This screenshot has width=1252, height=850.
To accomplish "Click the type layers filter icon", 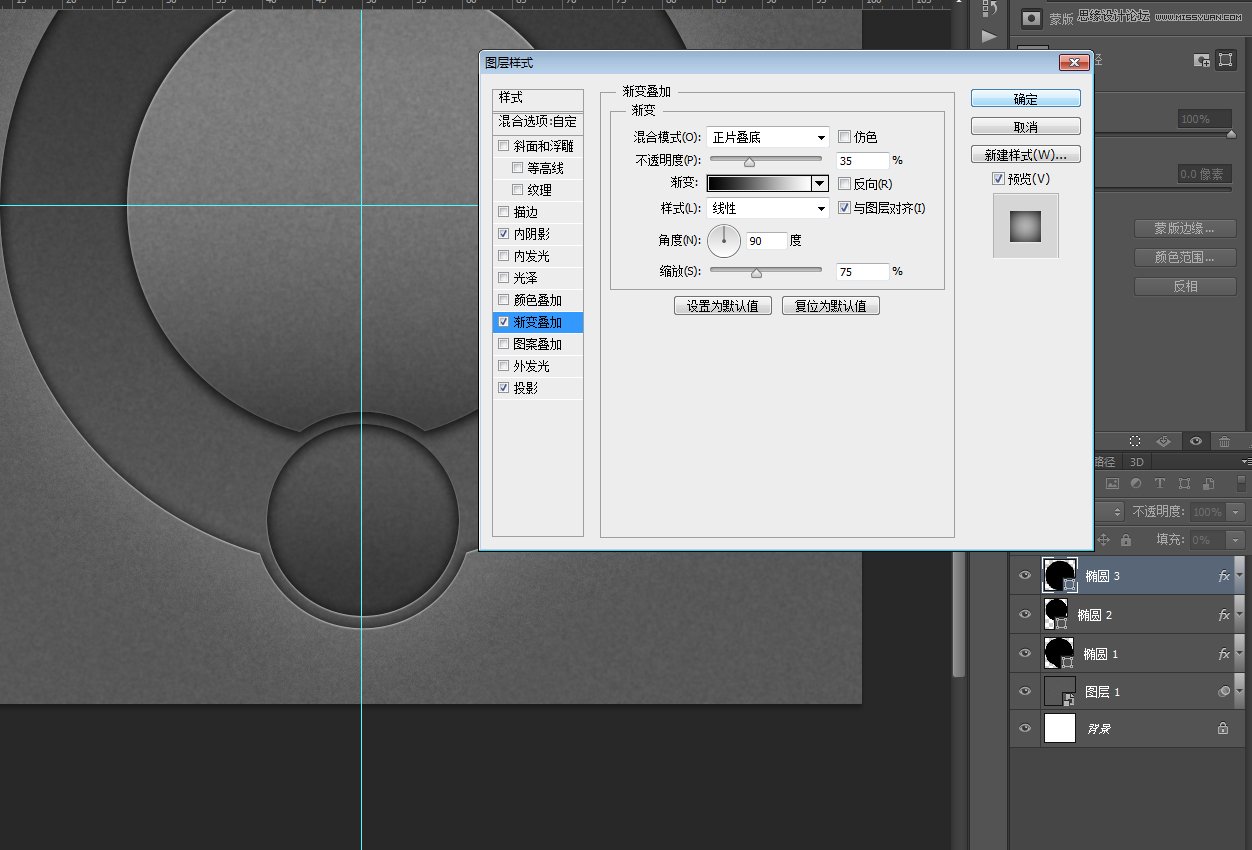I will click(x=1159, y=483).
